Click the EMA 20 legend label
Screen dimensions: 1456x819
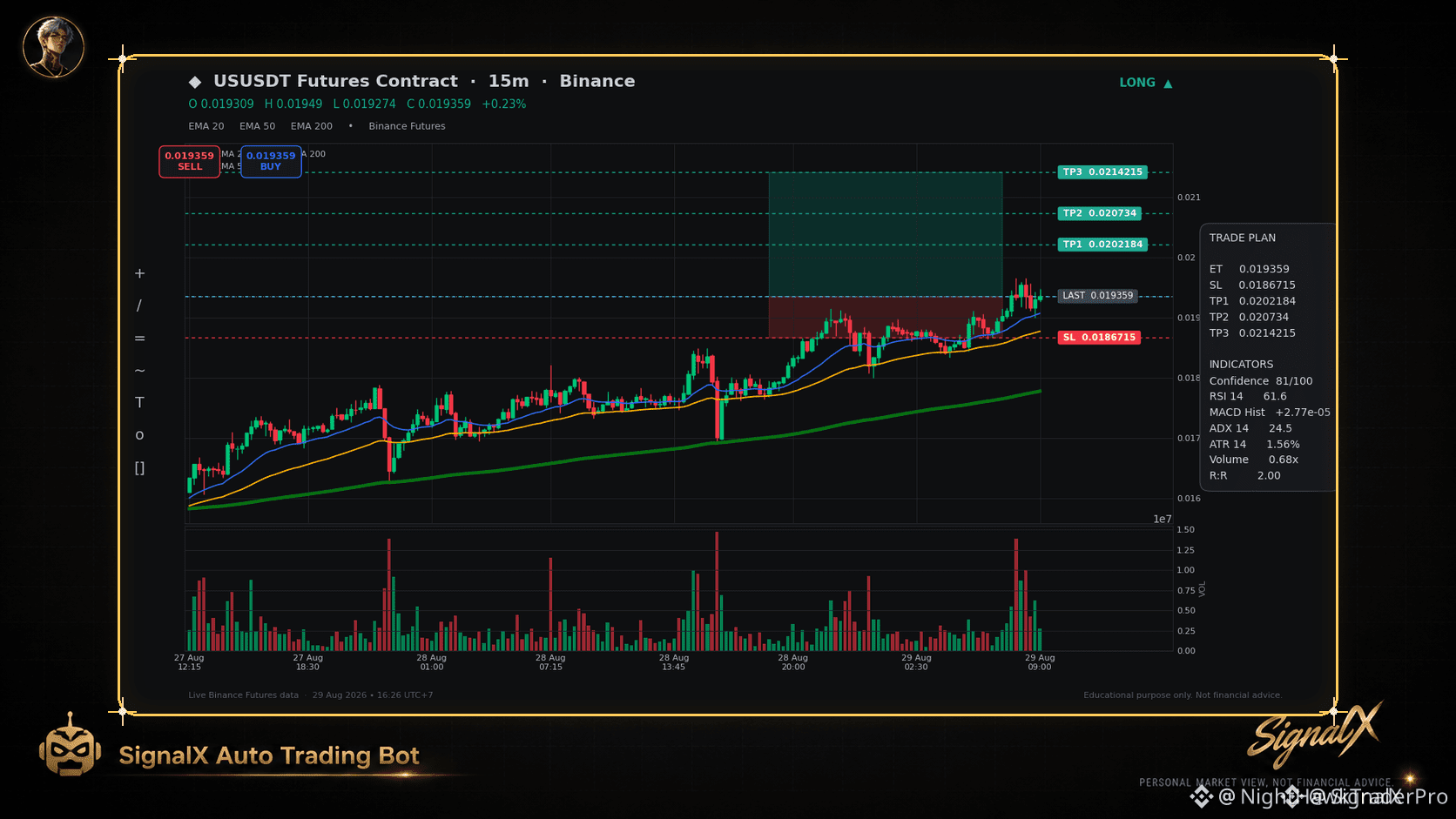(x=206, y=126)
